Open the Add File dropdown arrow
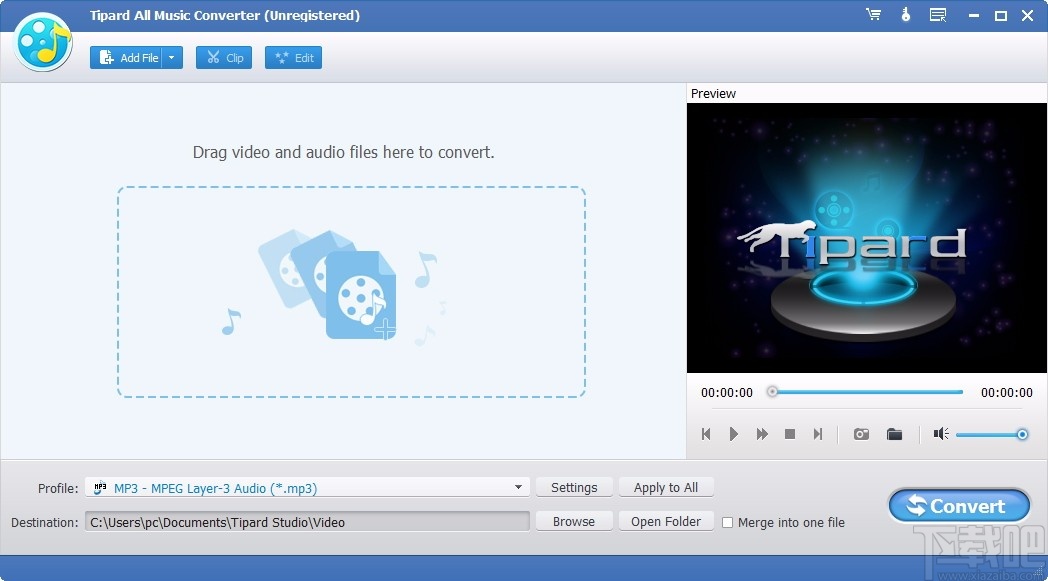Image resolution: width=1048 pixels, height=581 pixels. 171,57
